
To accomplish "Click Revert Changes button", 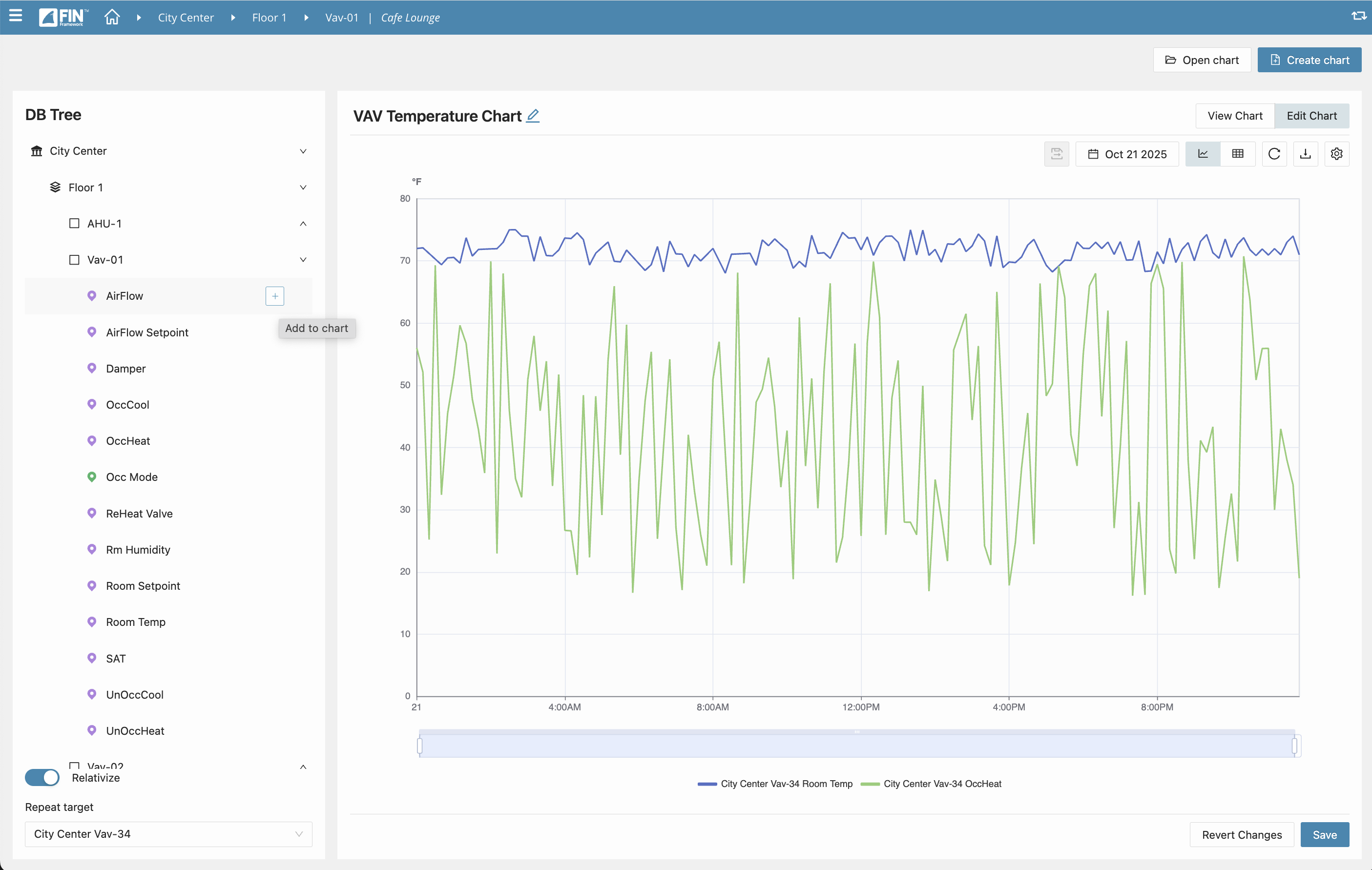I will tap(1242, 834).
